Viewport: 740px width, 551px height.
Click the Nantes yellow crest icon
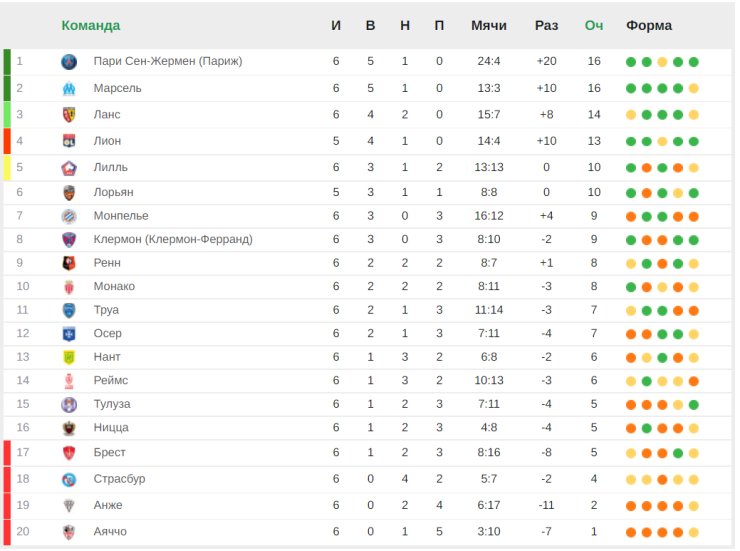[x=69, y=358]
